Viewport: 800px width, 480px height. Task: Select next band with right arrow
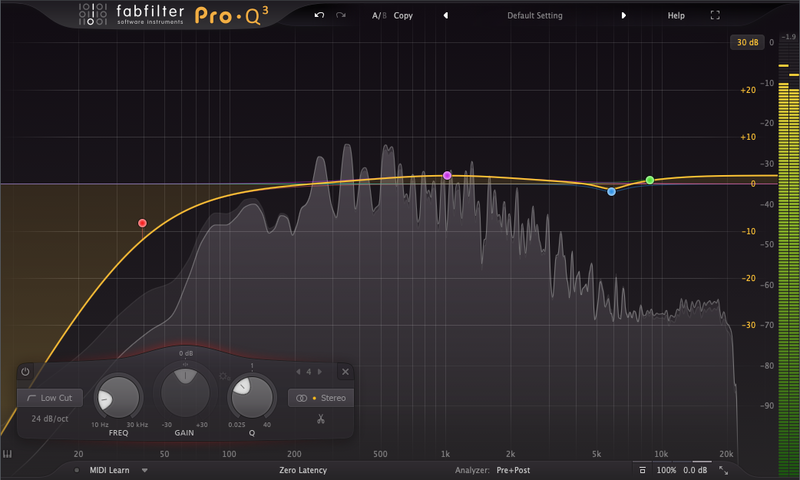[320, 372]
